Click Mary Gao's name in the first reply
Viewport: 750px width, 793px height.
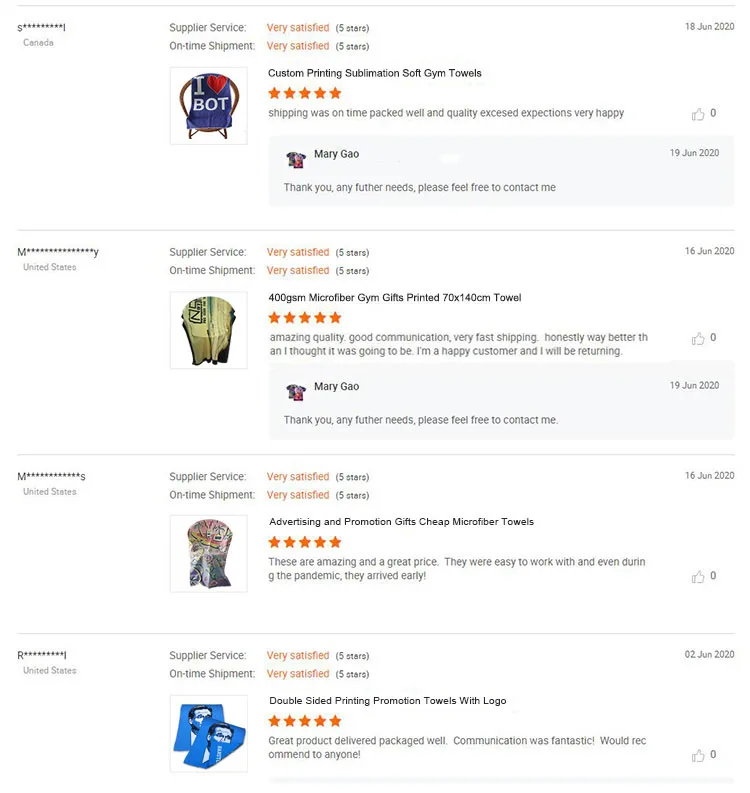coord(336,154)
